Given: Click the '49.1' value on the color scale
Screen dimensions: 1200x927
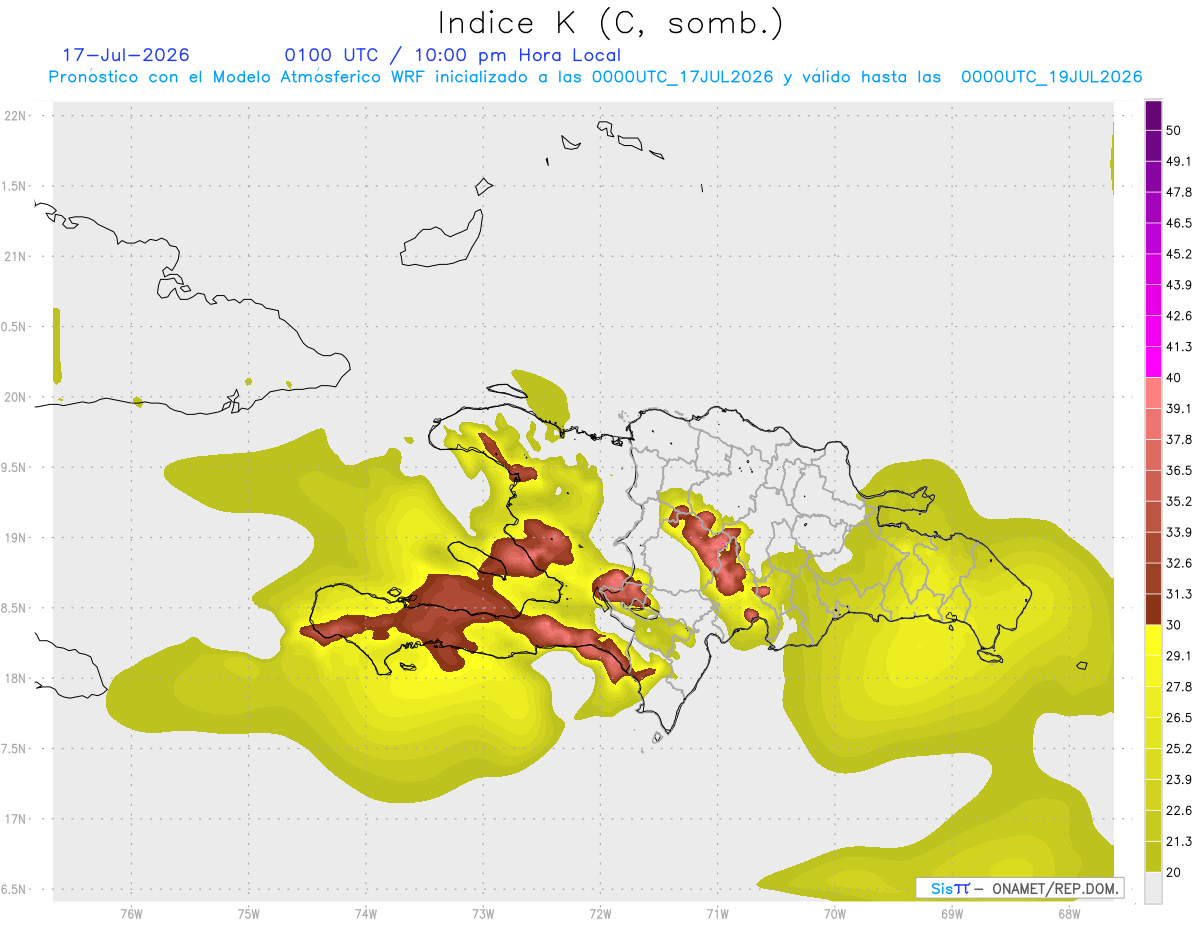Looking at the screenshot, I should pyautogui.click(x=1179, y=161).
